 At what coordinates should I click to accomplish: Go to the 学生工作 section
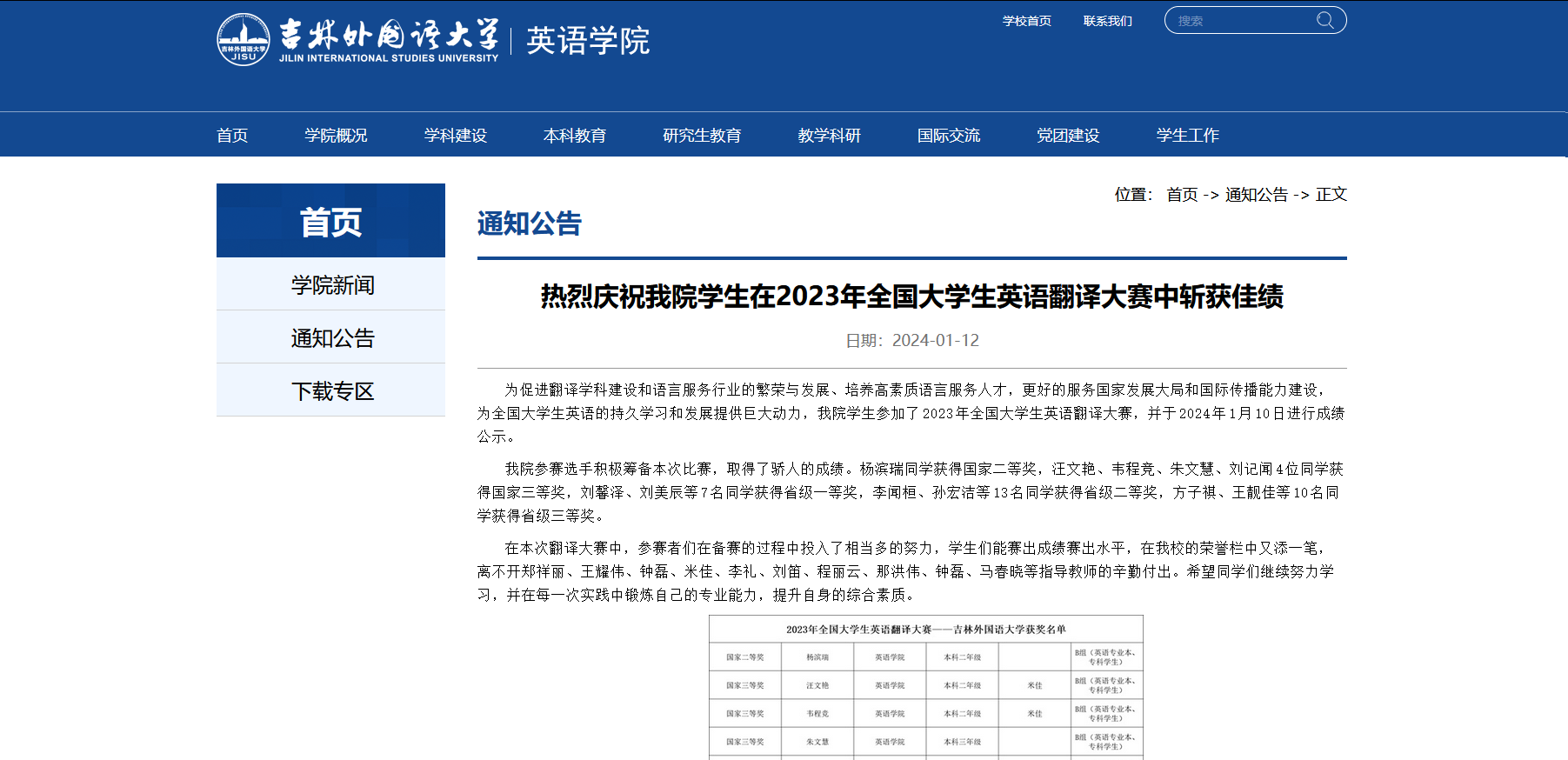[x=1187, y=135]
